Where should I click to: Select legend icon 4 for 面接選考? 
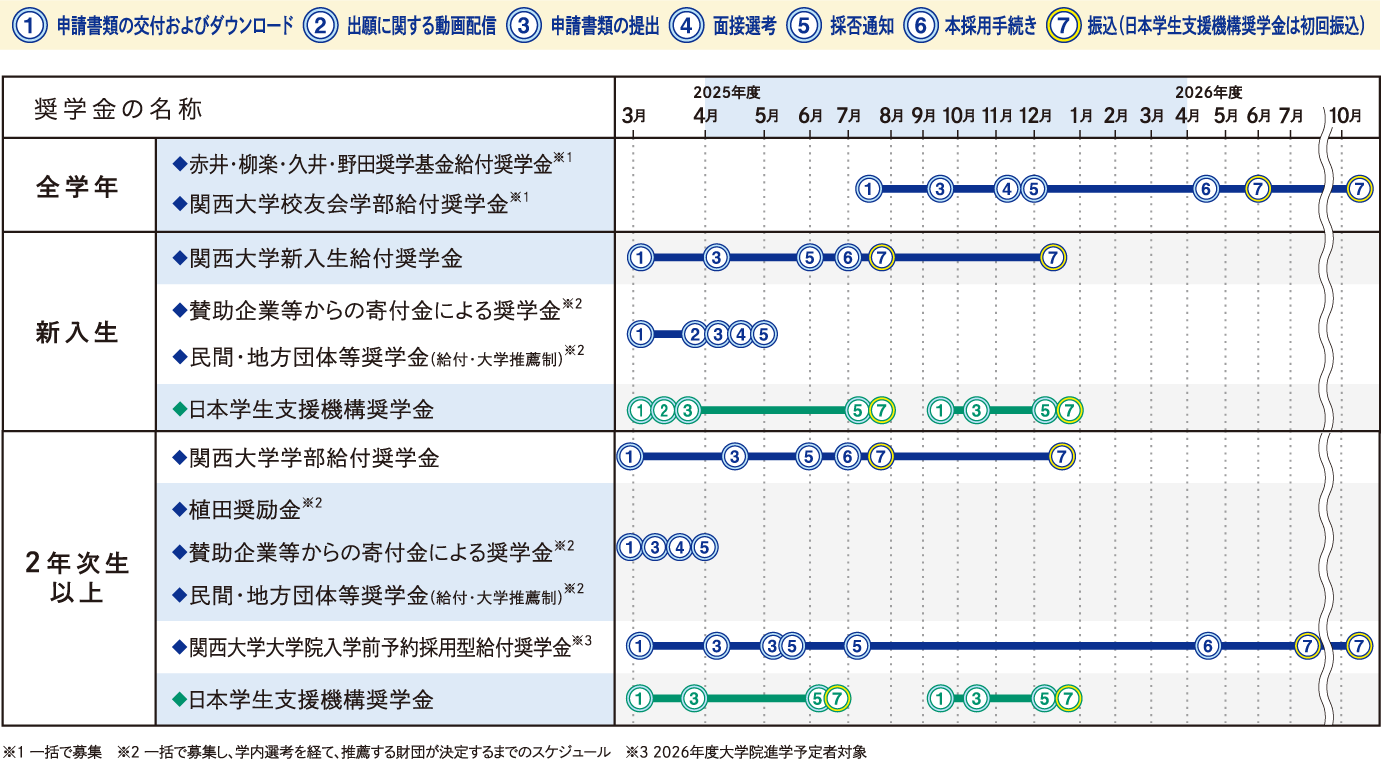click(685, 26)
